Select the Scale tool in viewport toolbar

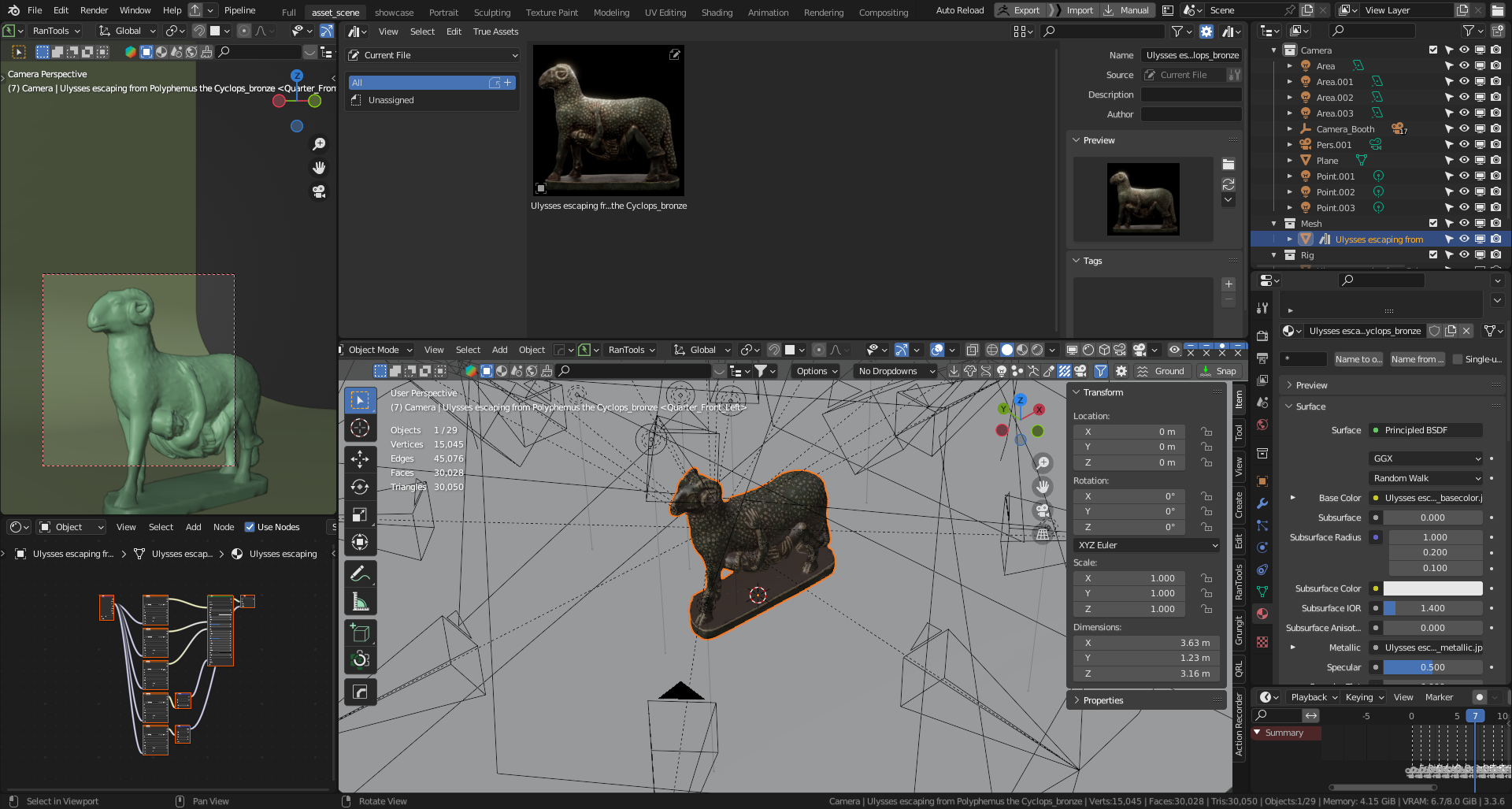[x=360, y=514]
